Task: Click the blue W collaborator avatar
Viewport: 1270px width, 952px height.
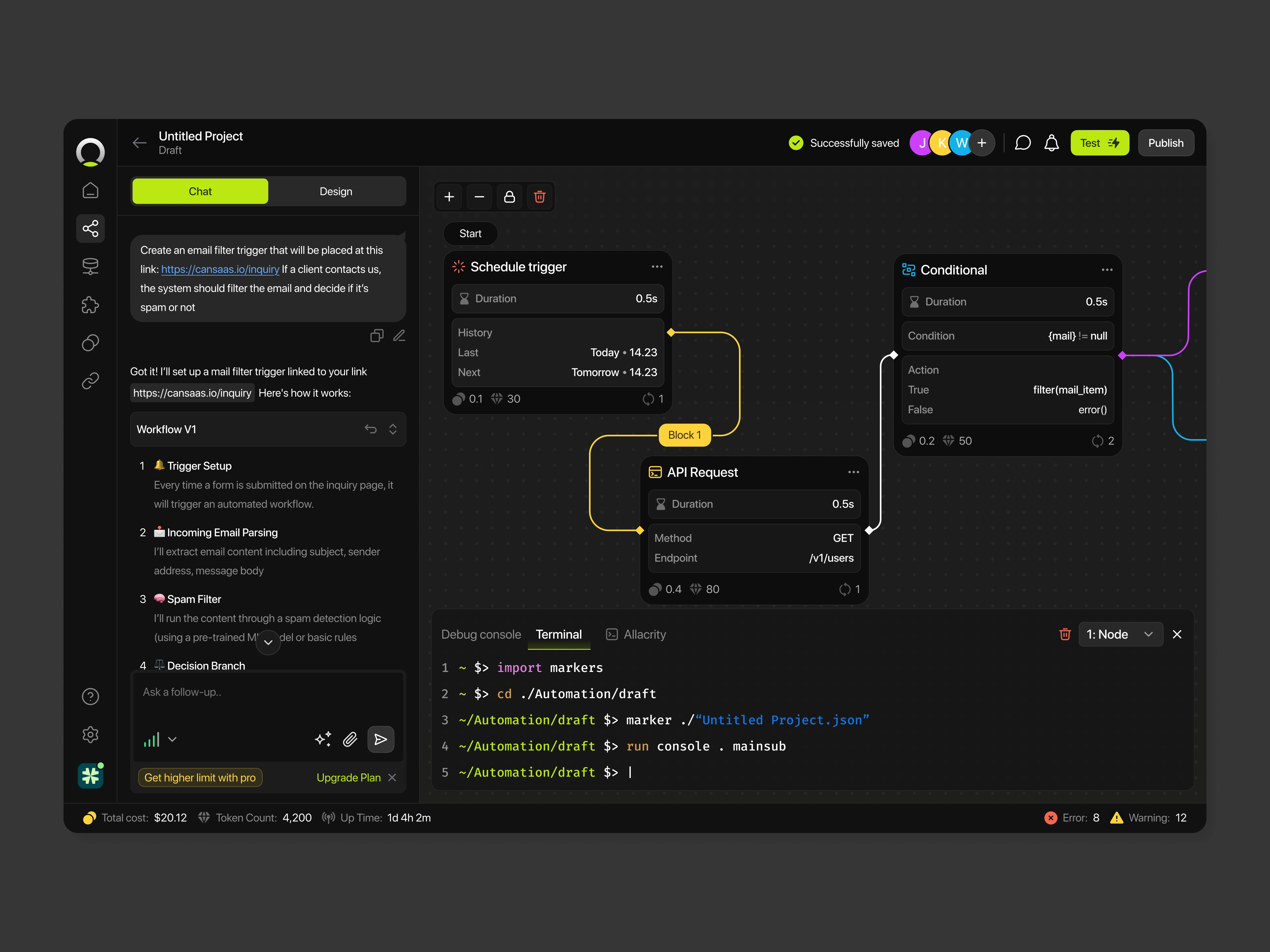Action: [x=961, y=143]
